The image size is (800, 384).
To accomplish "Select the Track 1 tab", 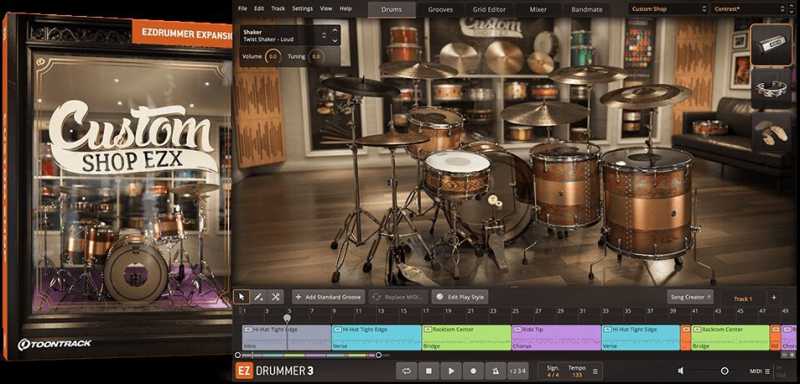I will [743, 298].
